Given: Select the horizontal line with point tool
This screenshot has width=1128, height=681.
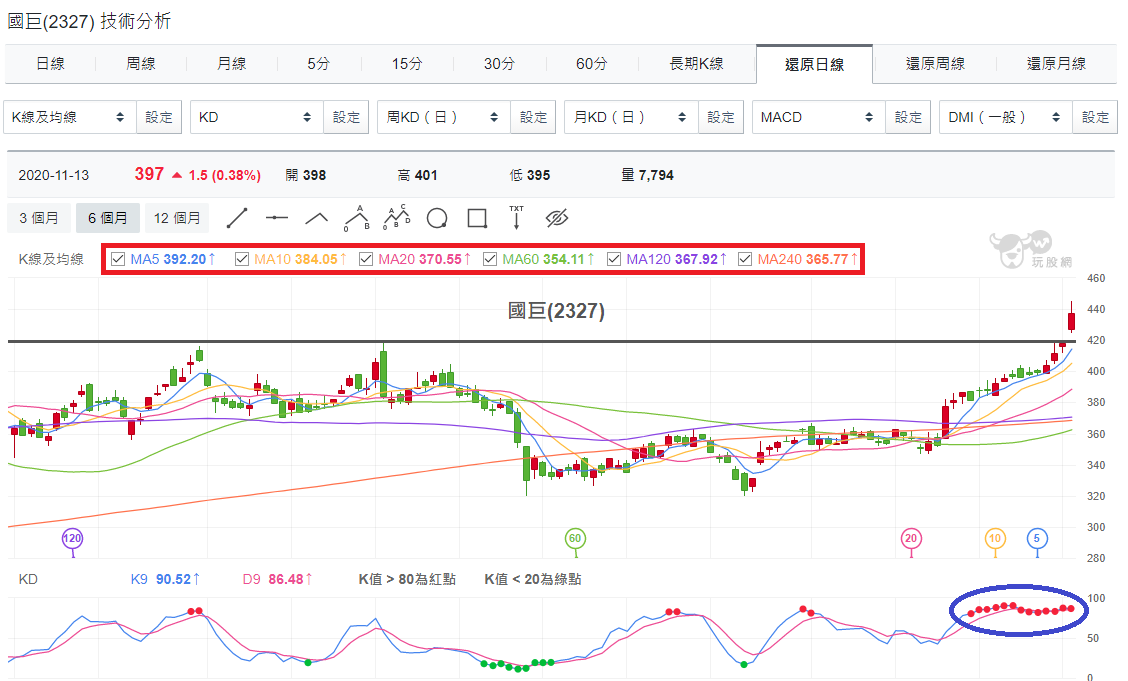Looking at the screenshot, I should click(x=277, y=218).
